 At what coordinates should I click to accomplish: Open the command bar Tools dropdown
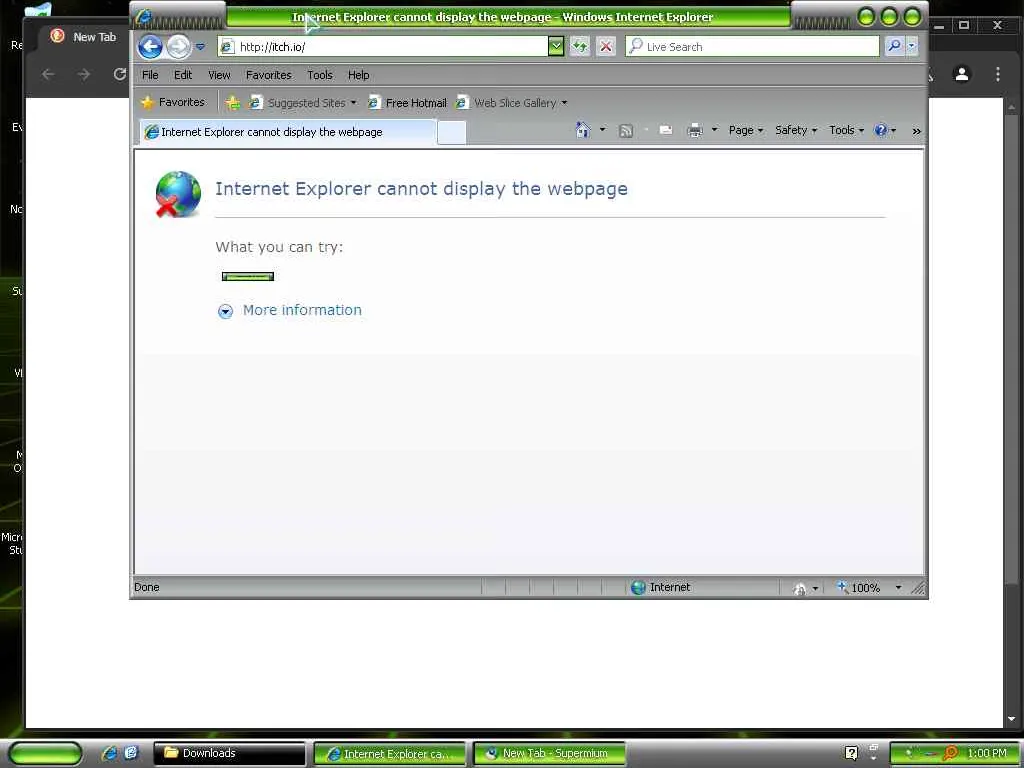click(x=846, y=130)
